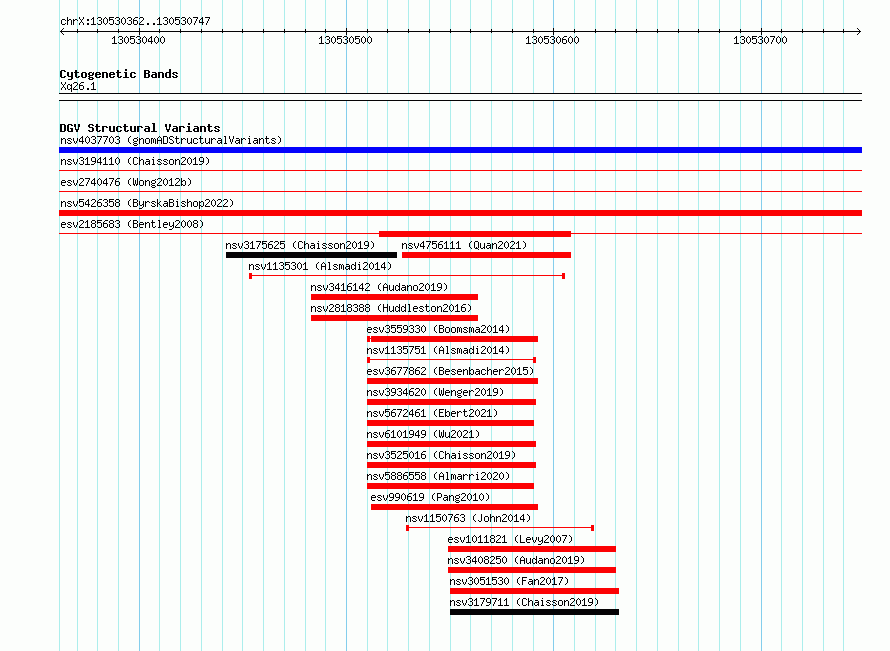Screen dimensions: 890x651
Task: Click the chrX:130530362..130530747 coordinate text
Action: [135, 21]
